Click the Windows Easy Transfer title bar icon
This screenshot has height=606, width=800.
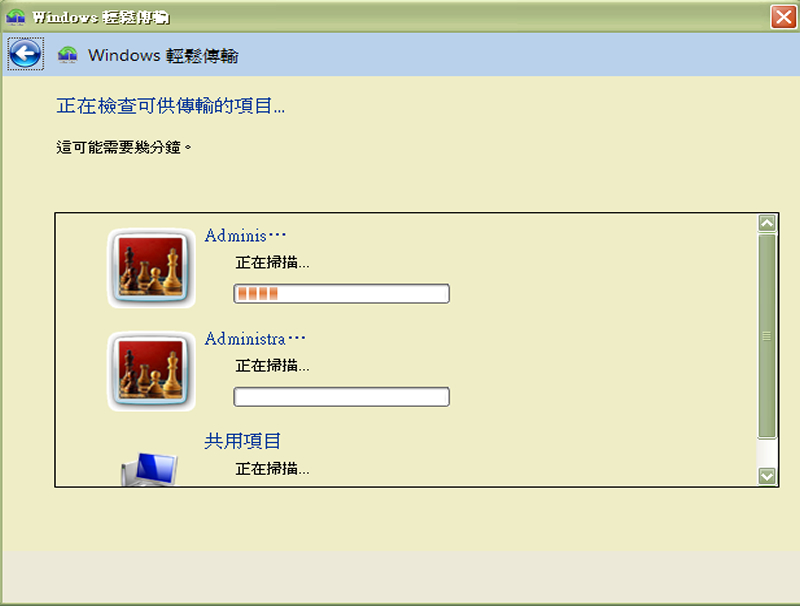pos(15,17)
